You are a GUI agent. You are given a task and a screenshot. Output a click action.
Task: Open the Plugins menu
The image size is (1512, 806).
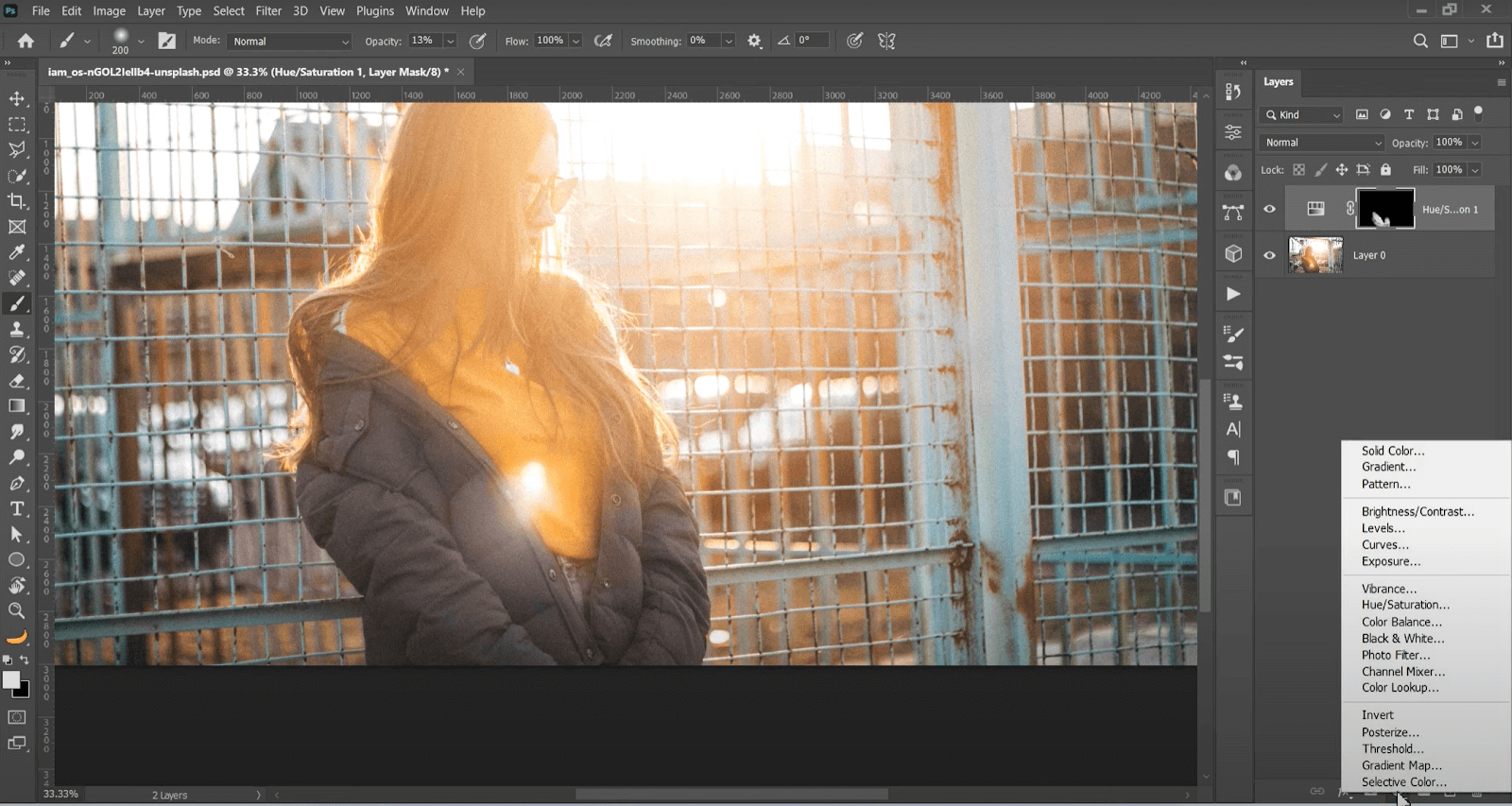point(375,11)
